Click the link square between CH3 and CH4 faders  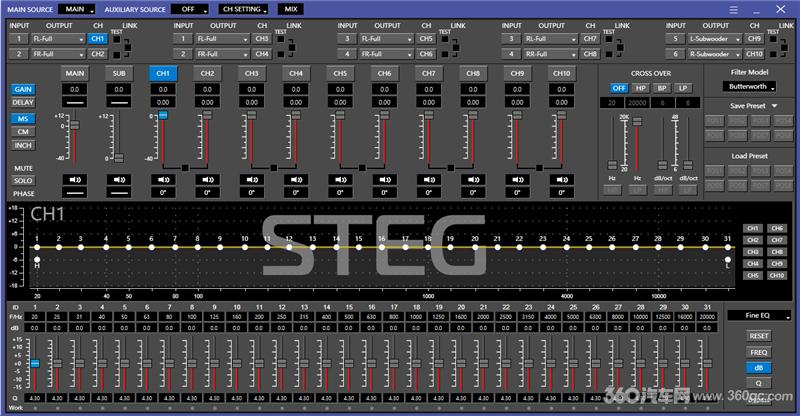tap(273, 168)
